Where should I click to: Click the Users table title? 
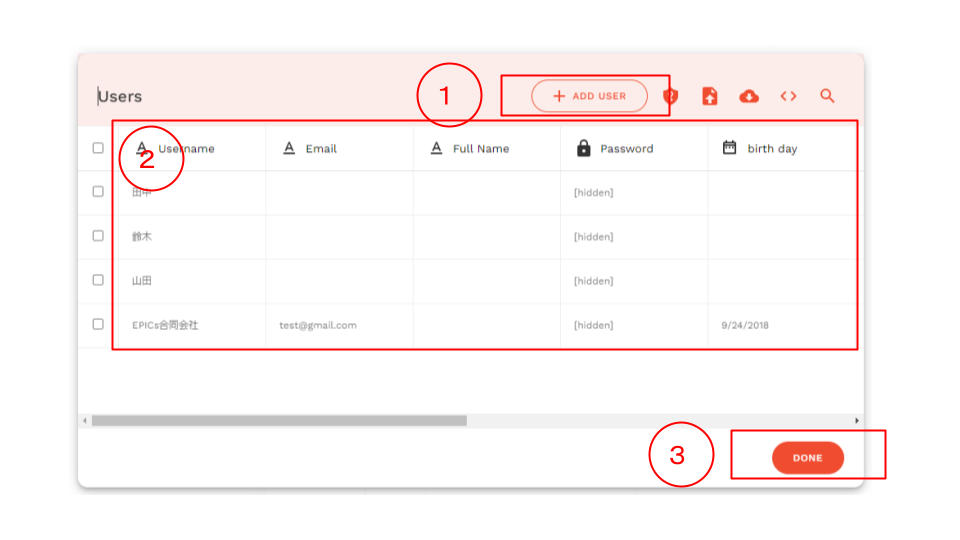coord(120,96)
